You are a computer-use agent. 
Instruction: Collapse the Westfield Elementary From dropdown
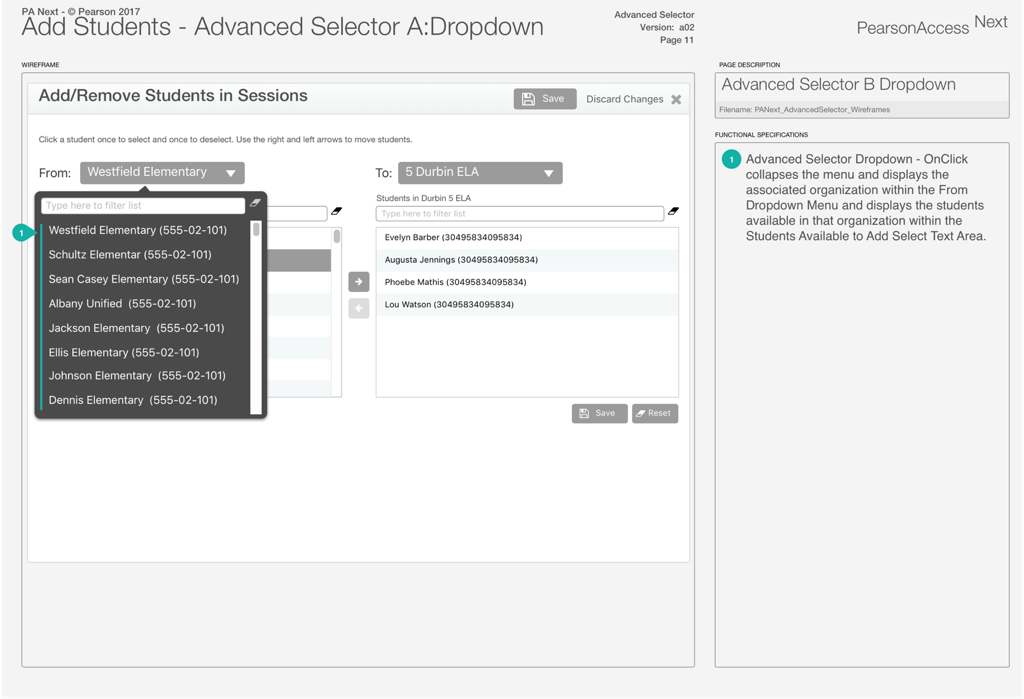click(162, 172)
